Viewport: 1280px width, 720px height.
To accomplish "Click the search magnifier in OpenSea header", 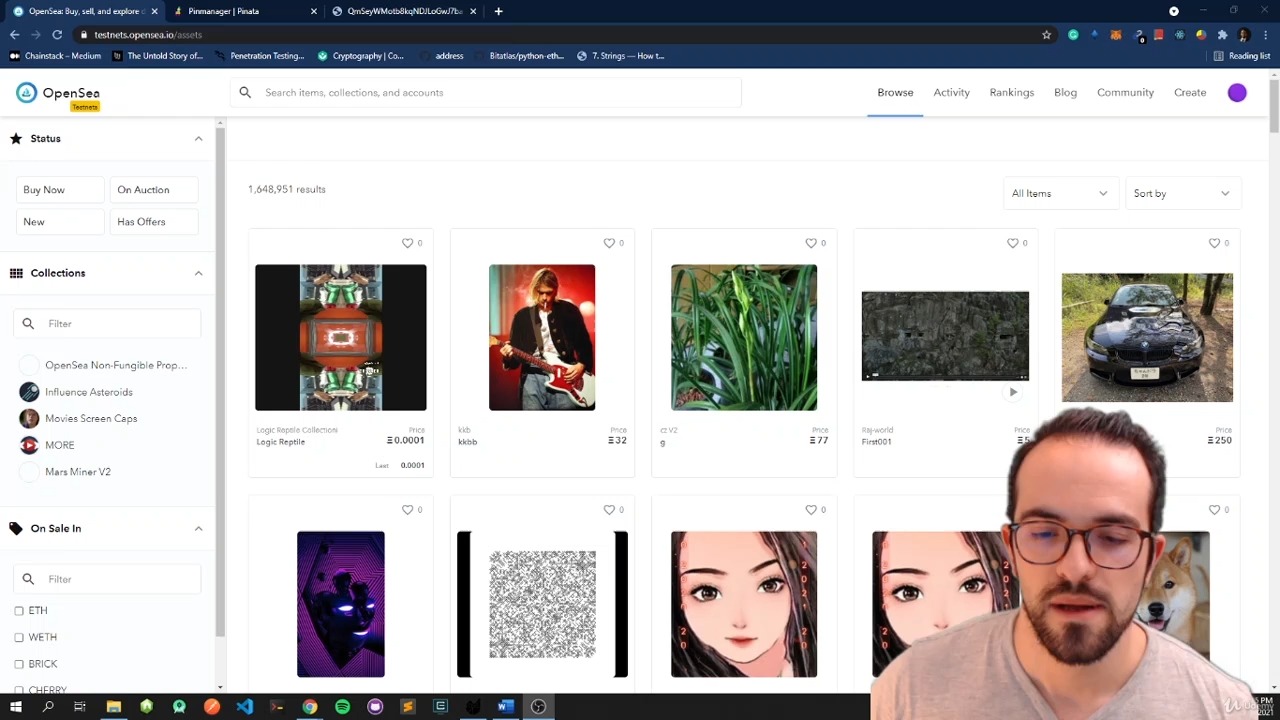I will click(x=245, y=93).
